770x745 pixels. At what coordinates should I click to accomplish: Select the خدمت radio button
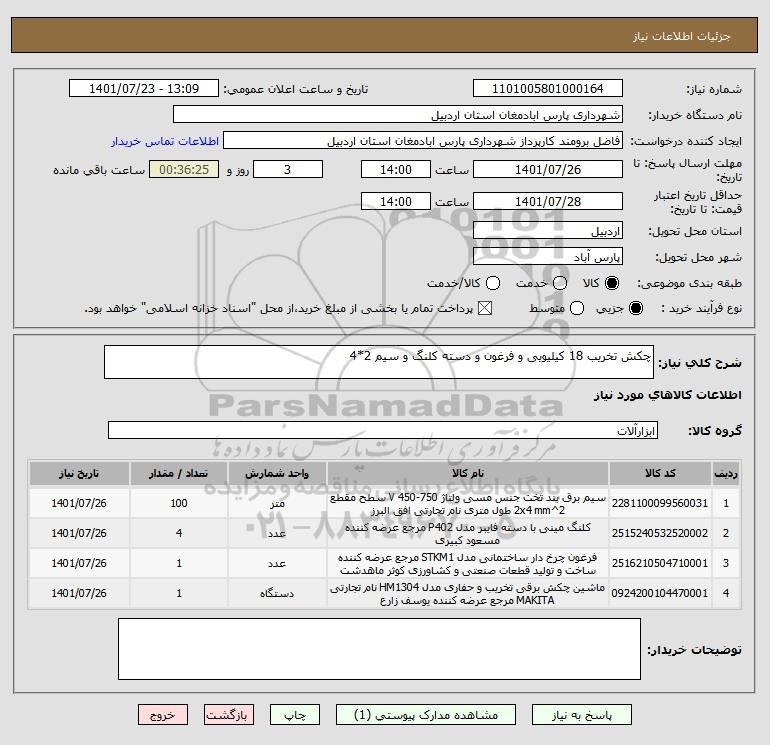(560, 283)
